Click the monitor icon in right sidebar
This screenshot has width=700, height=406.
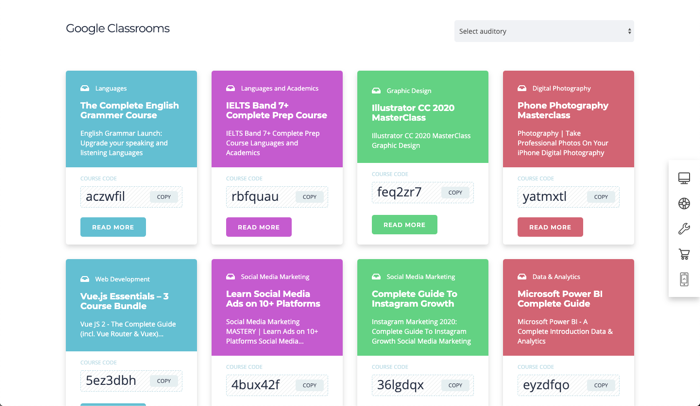[684, 178]
